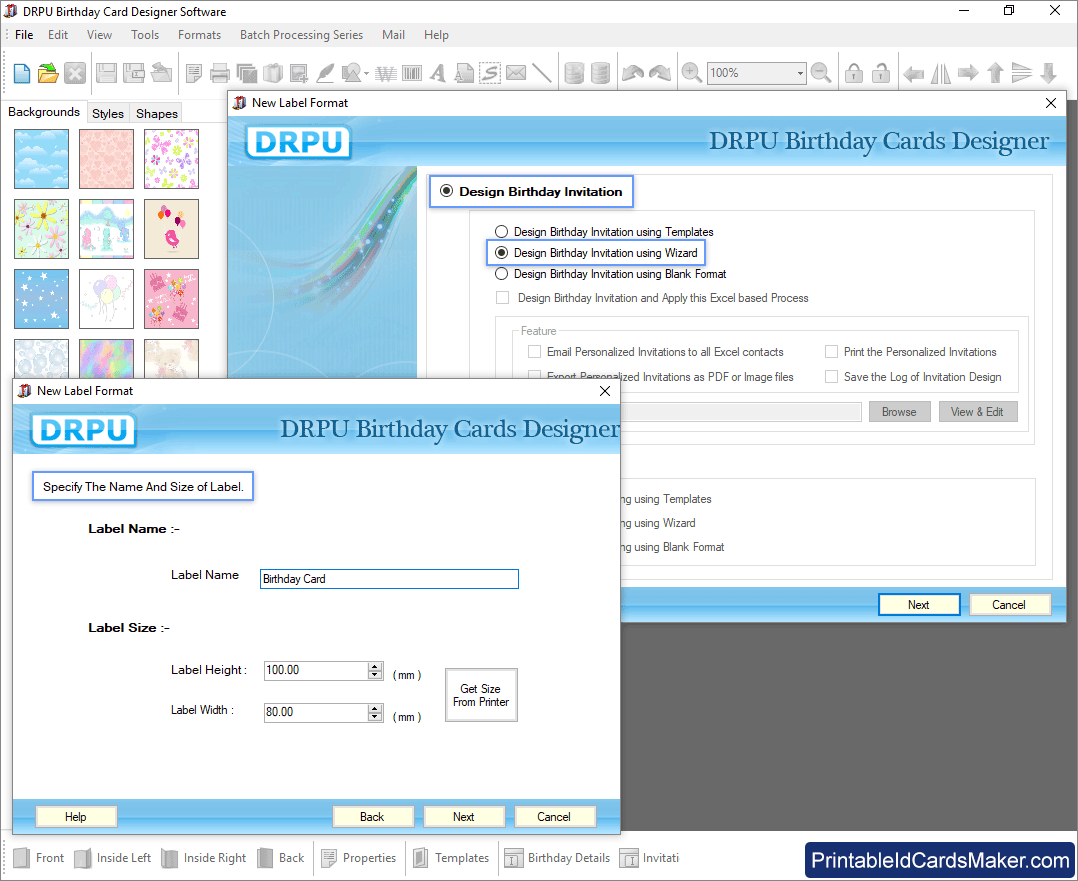The height and width of the screenshot is (881, 1078).
Task: Click the Label Width value field
Action: pos(316,713)
